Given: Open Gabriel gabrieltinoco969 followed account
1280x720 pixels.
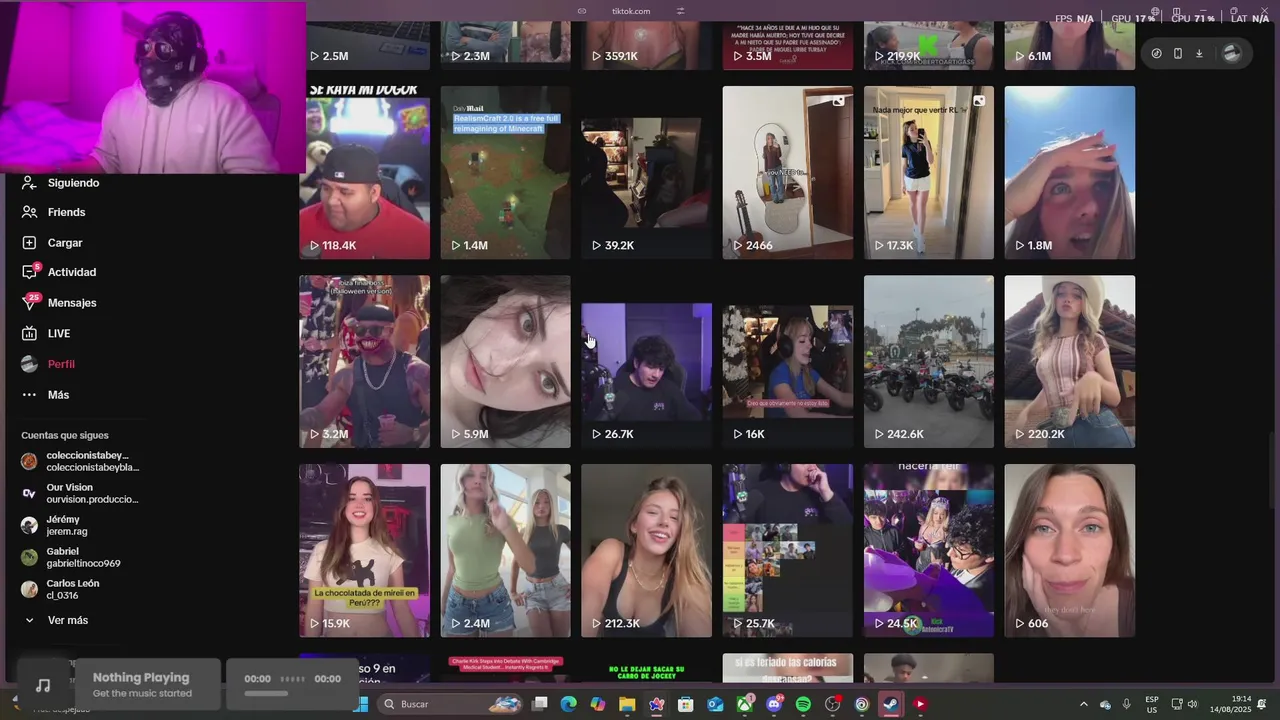Looking at the screenshot, I should pyautogui.click(x=71, y=557).
